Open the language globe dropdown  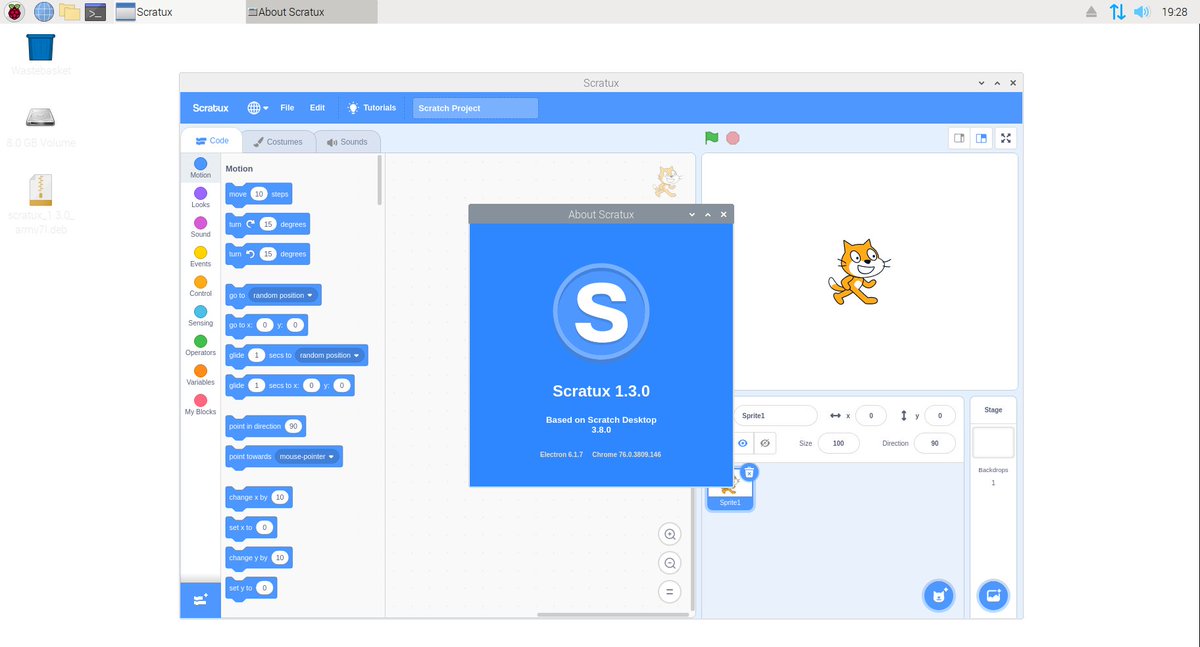pos(258,108)
